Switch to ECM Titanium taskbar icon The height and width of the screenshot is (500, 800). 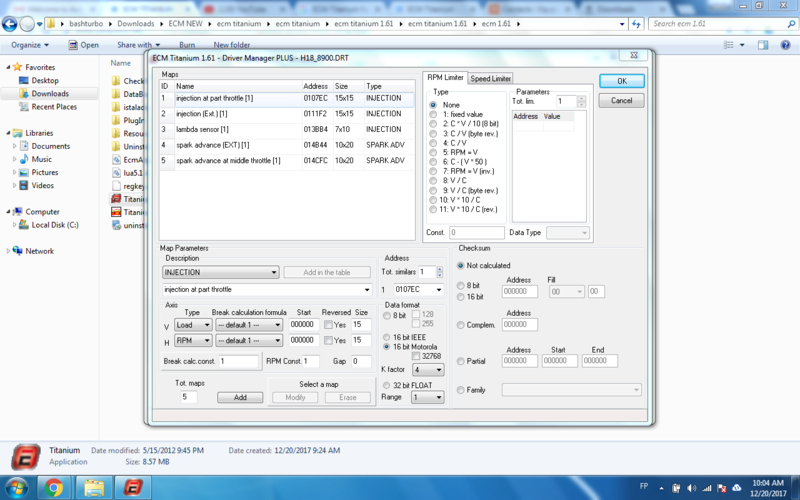[x=133, y=488]
